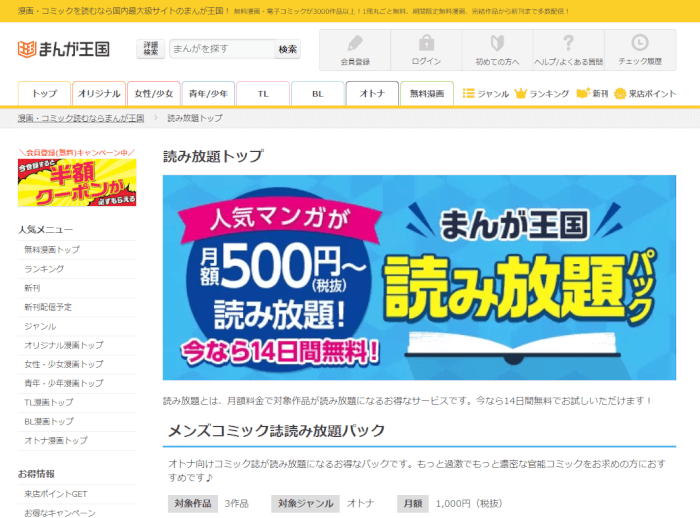
Task: Switch to the オトナ tab
Action: click(372, 93)
